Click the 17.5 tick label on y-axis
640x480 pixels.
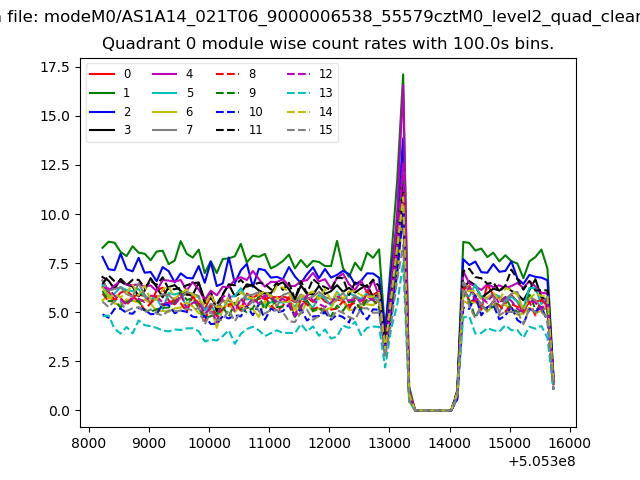point(56,67)
